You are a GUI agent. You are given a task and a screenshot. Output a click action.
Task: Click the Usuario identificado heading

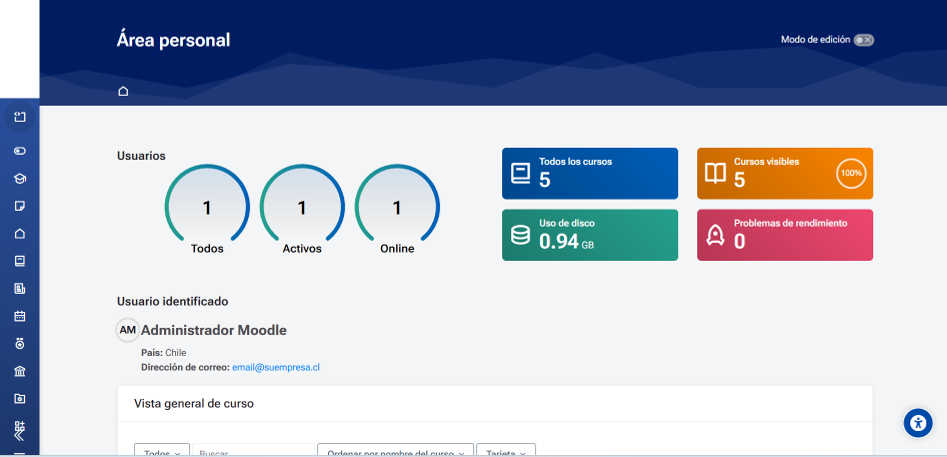pyautogui.click(x=173, y=301)
